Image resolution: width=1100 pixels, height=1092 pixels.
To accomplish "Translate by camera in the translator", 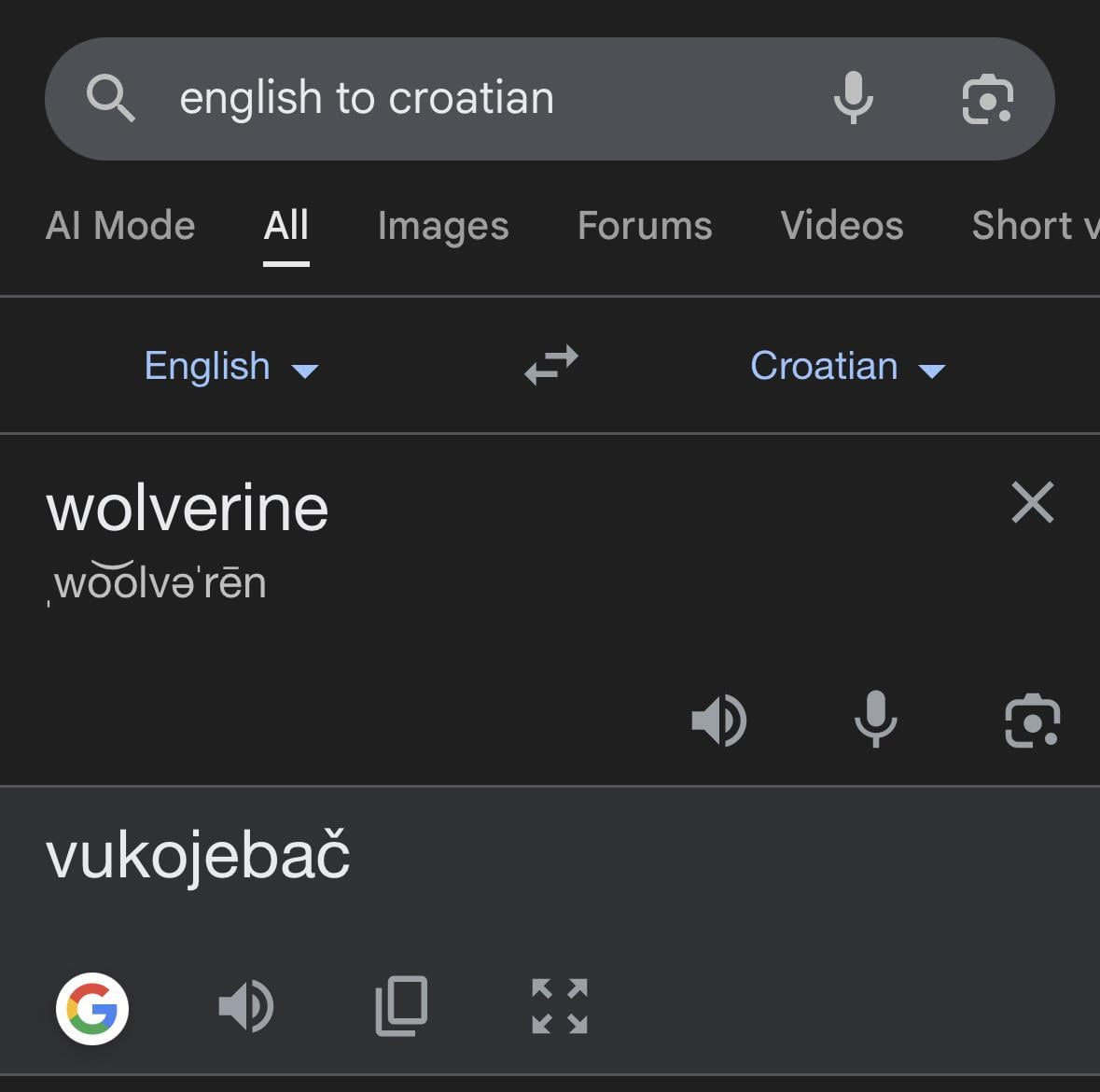I will point(1032,721).
